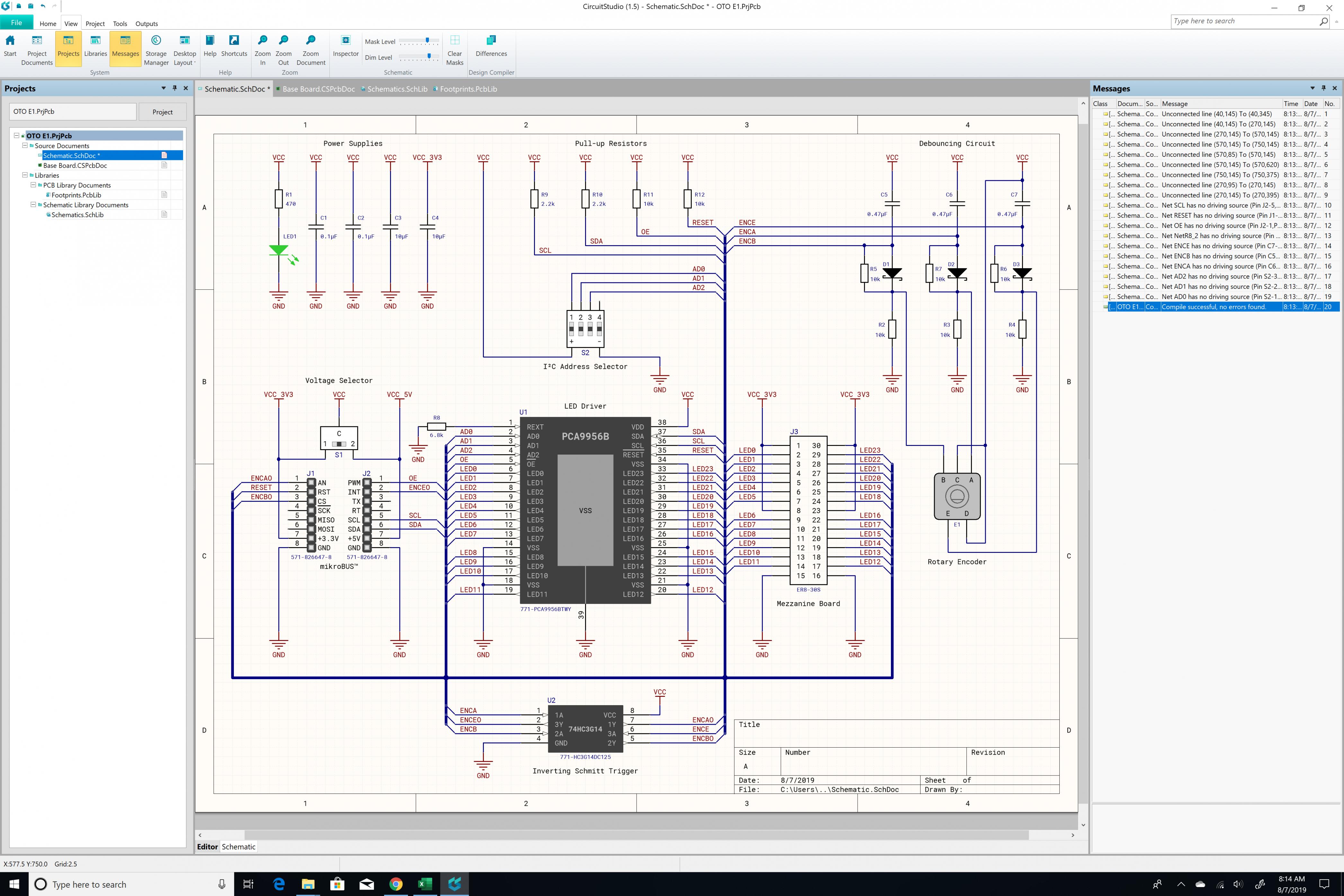Click the Help ribbon icon
Screen dimensions: 1344x896
click(x=210, y=46)
